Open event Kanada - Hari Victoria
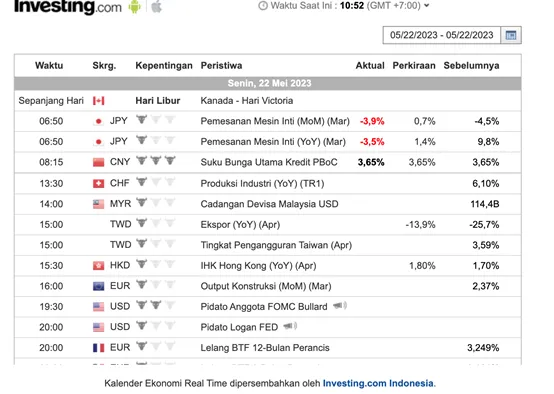554x394 pixels. (247, 101)
